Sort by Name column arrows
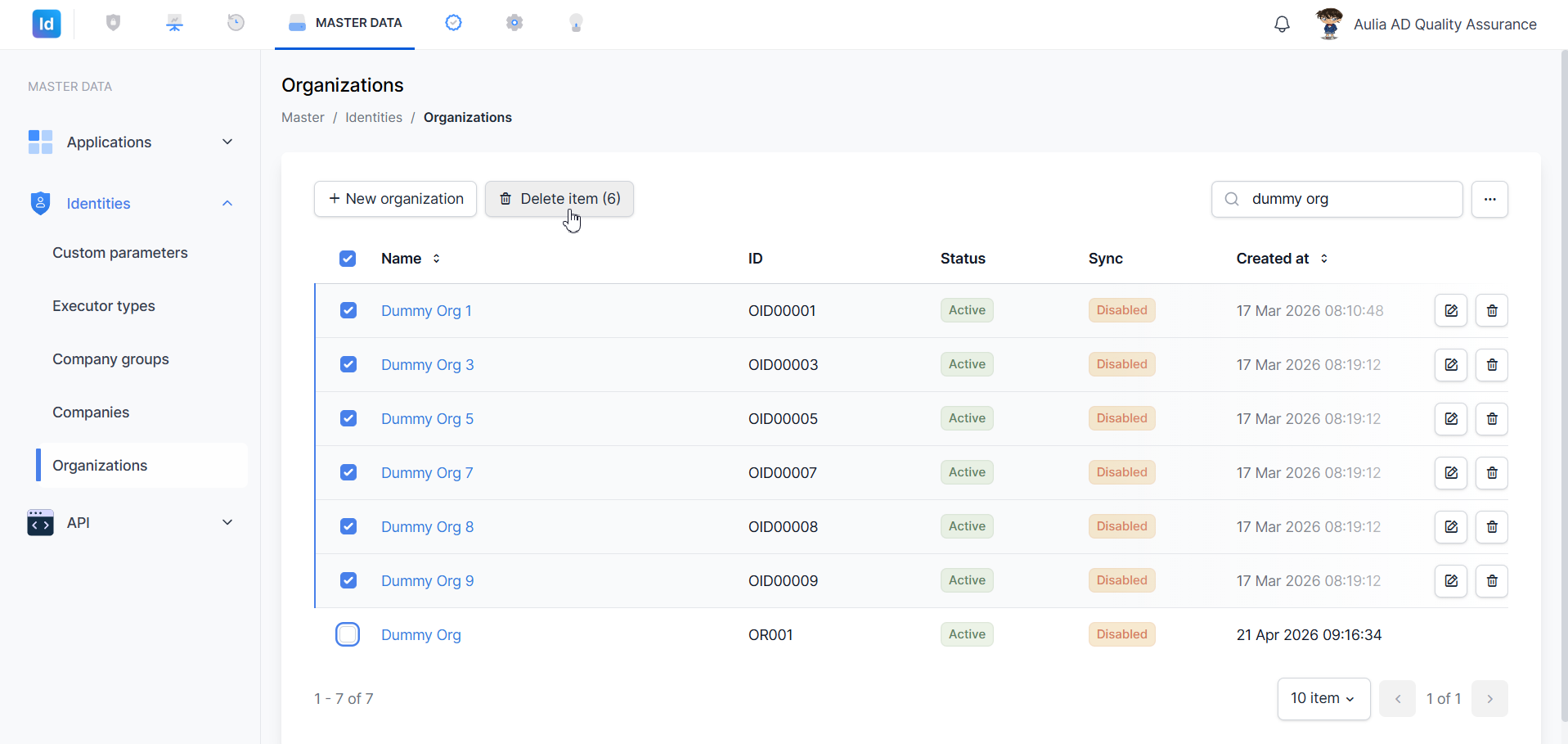Screen dimensions: 1568x744 coord(437,259)
